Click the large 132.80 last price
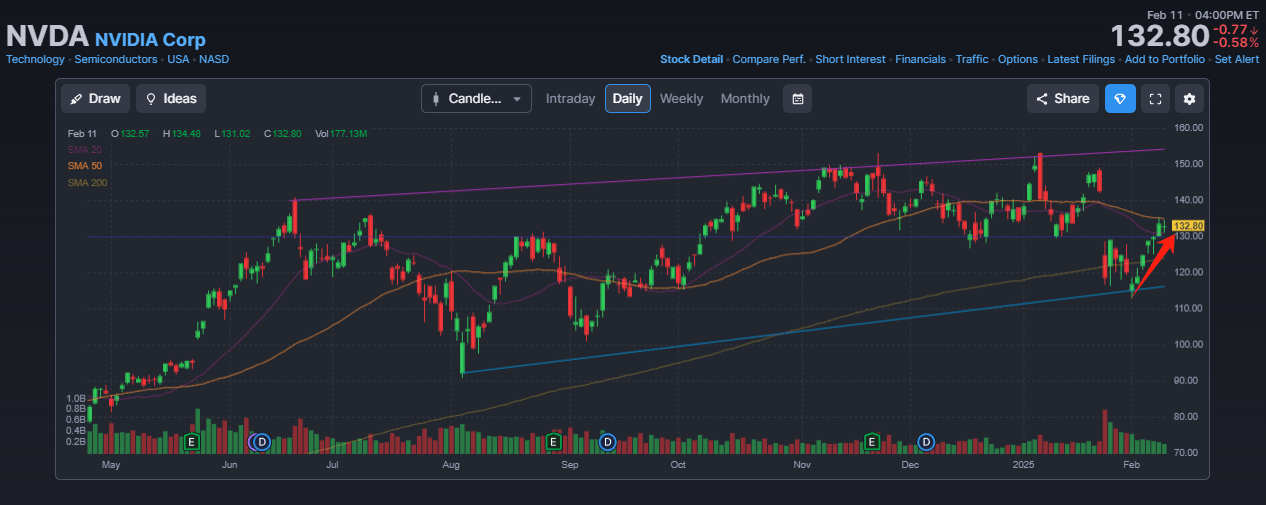This screenshot has width=1266, height=505. coord(1159,37)
